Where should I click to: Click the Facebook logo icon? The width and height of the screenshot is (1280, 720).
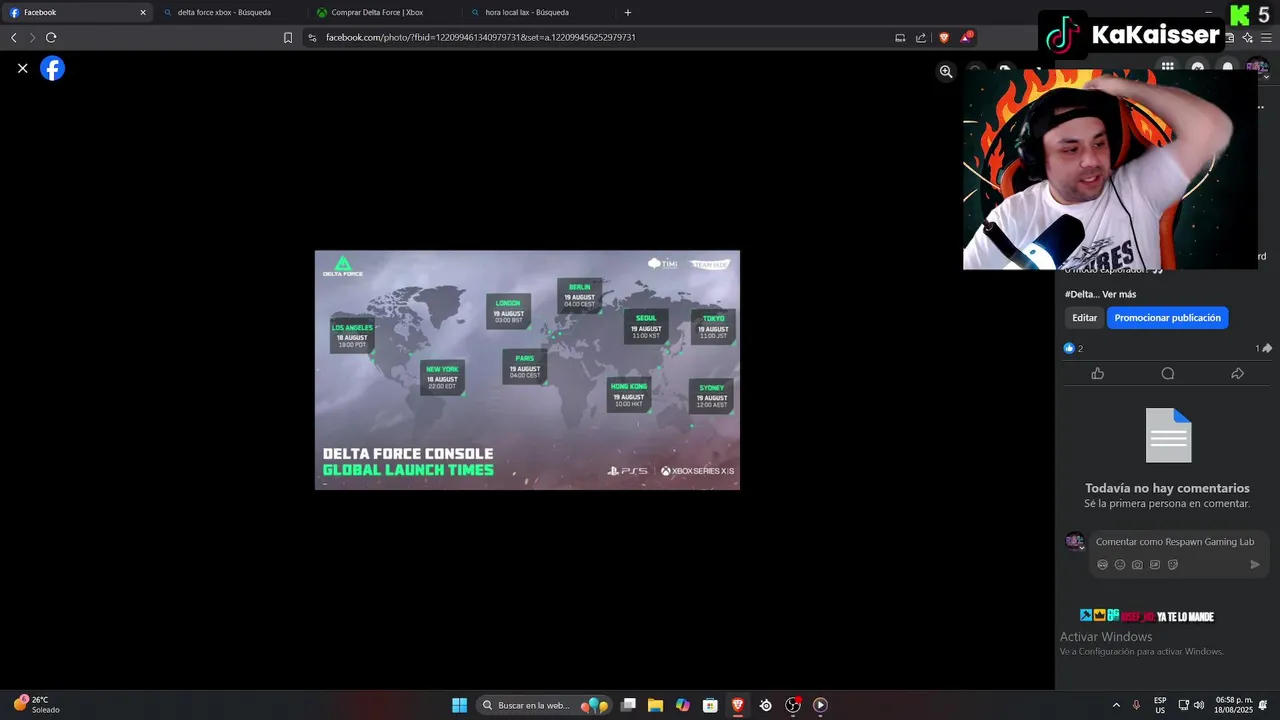(52, 68)
